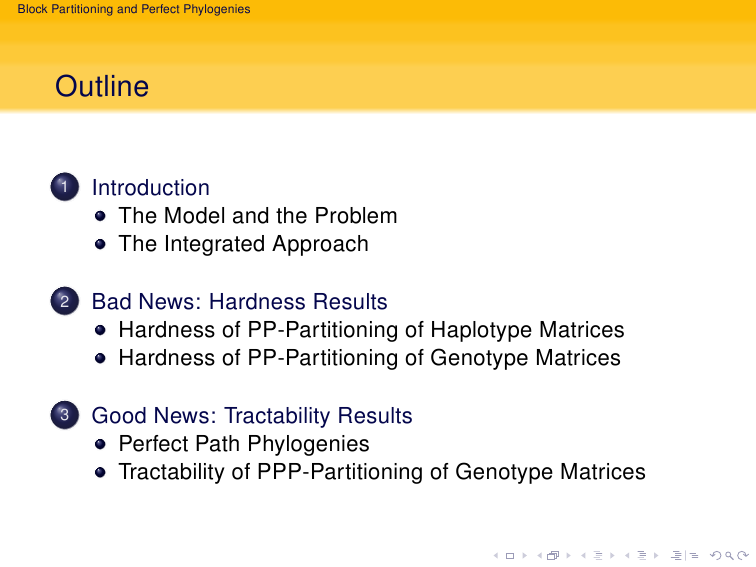
Task: Jump to previous section arrow
Action: (627, 556)
